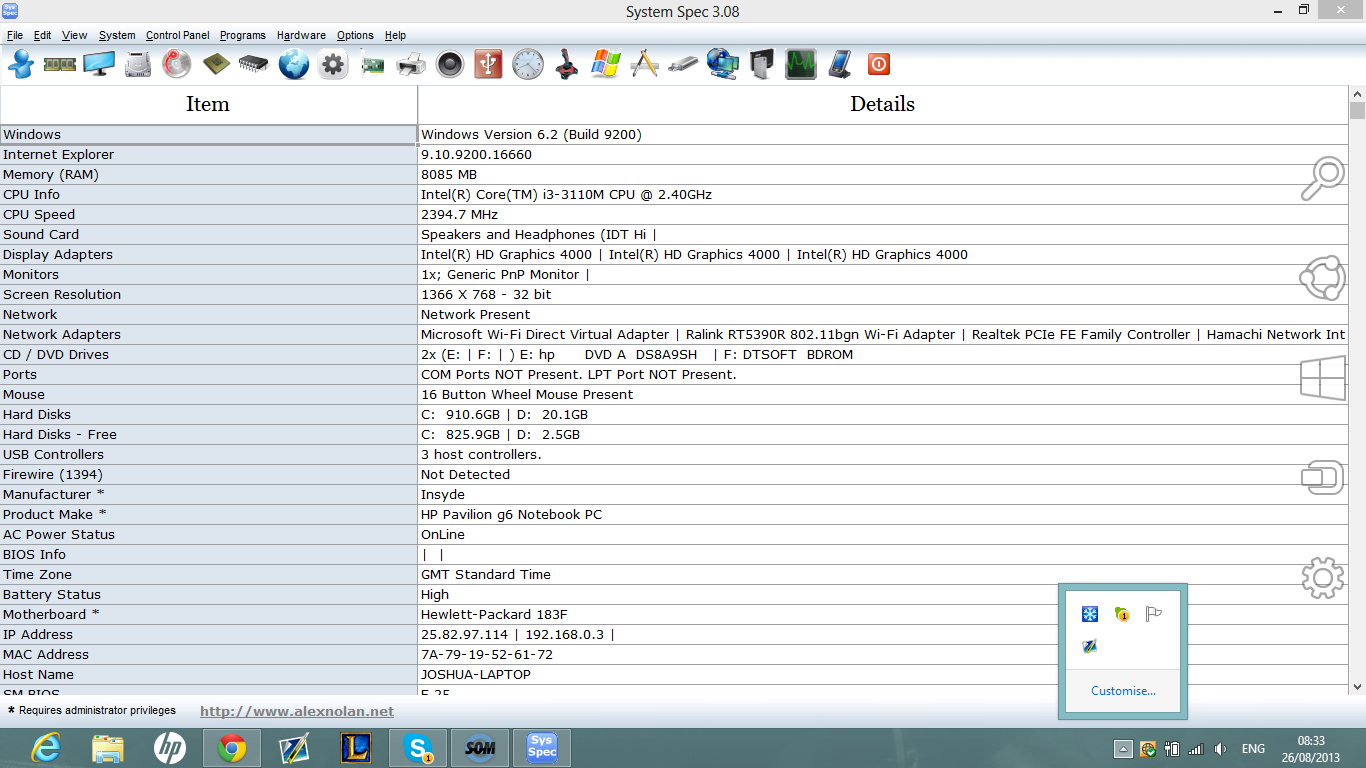
Task: Click Customise... in the tray overflow popup
Action: point(1123,691)
